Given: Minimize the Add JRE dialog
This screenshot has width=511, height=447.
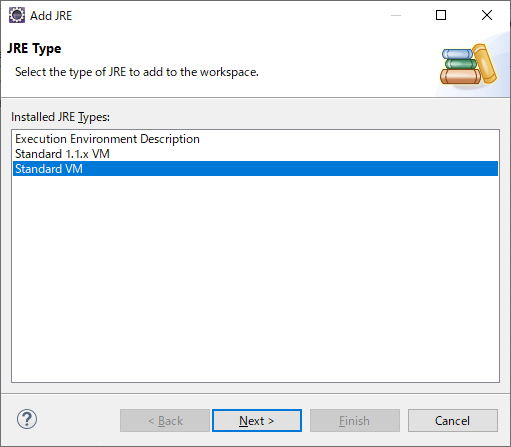Looking at the screenshot, I should (396, 15).
